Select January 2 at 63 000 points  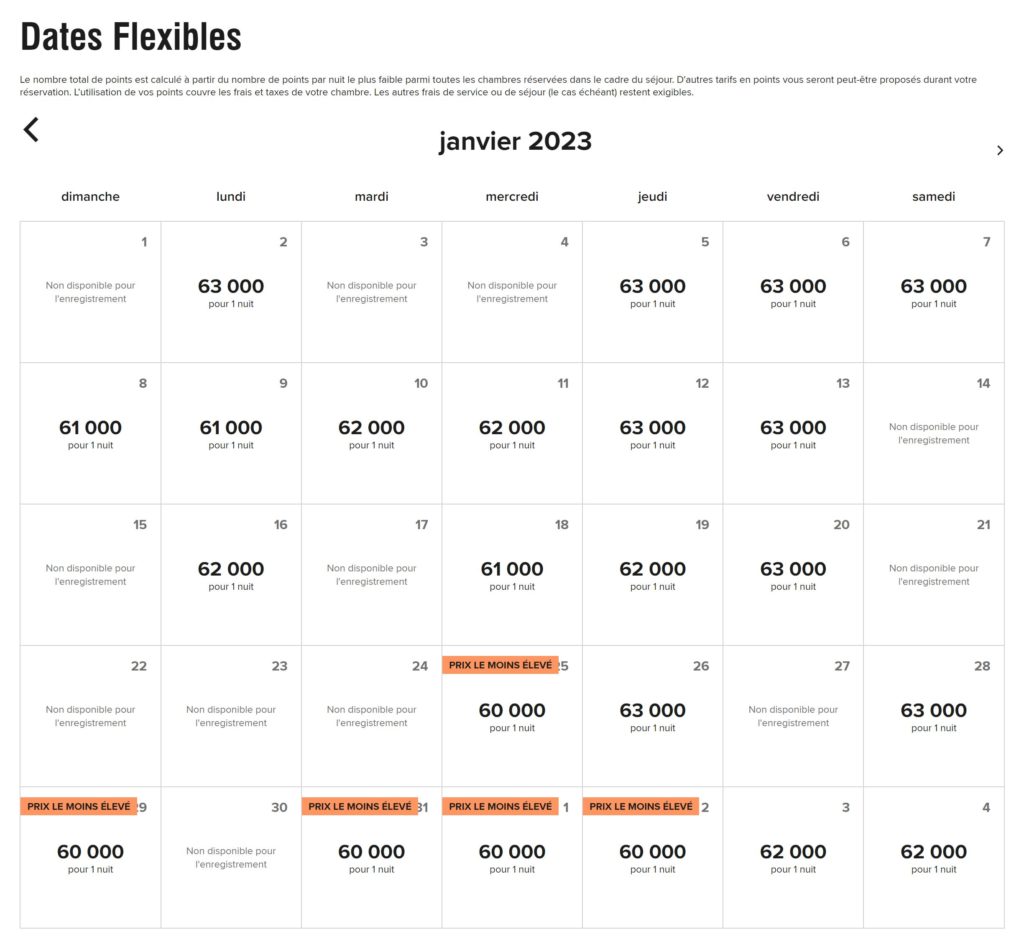click(x=231, y=291)
